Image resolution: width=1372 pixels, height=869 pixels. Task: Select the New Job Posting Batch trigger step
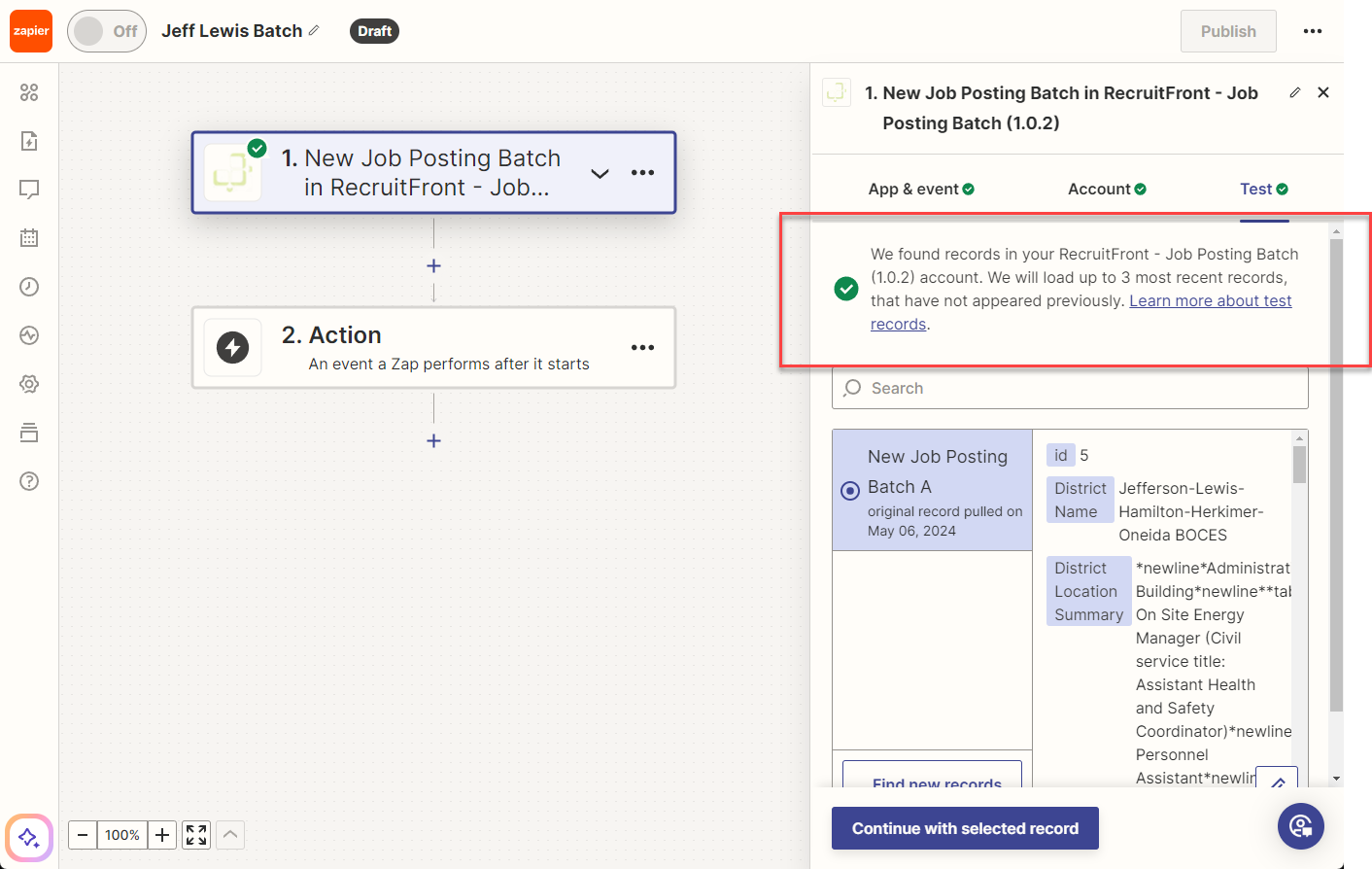433,173
